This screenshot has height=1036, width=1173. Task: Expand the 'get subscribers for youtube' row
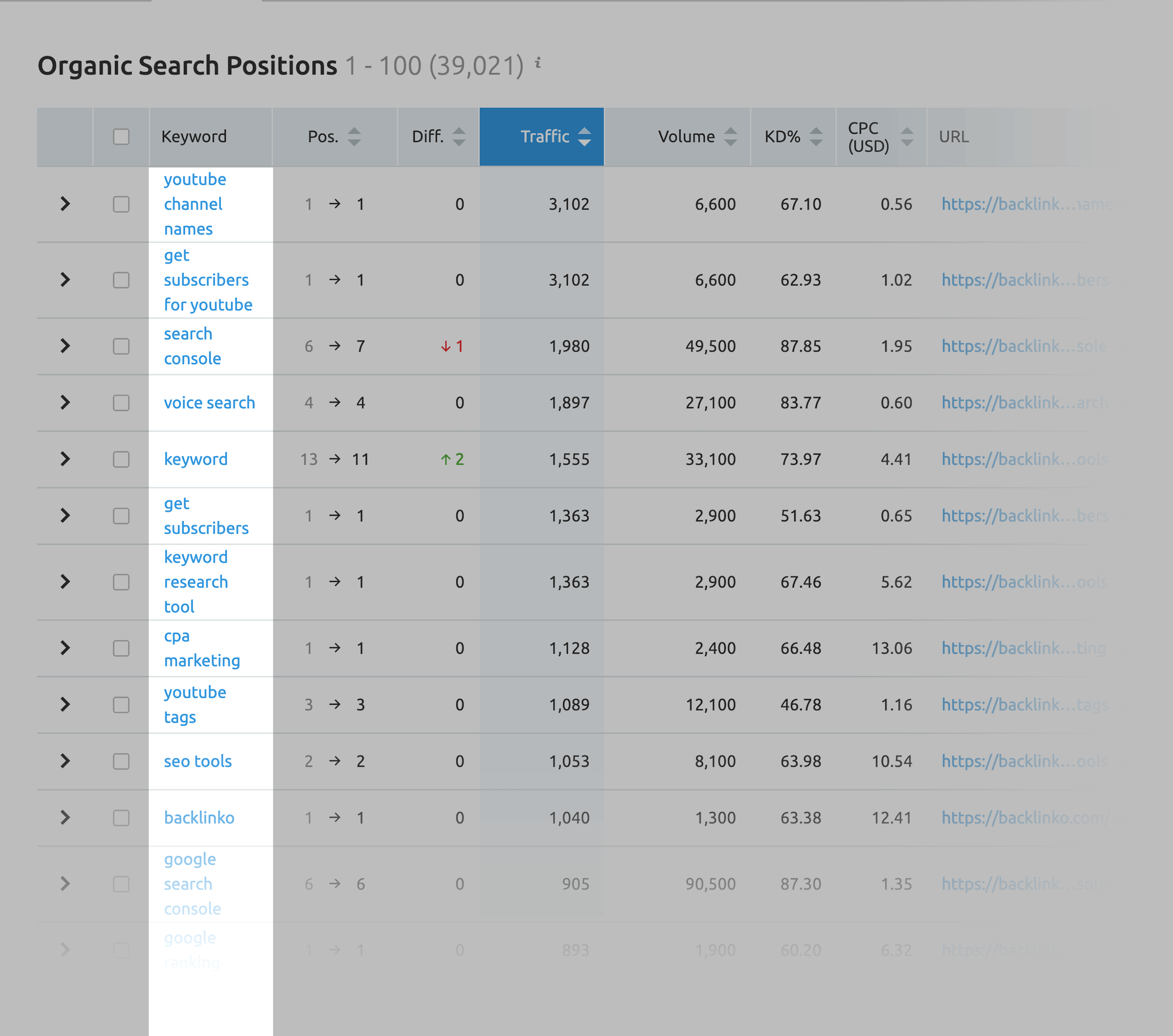(x=63, y=280)
